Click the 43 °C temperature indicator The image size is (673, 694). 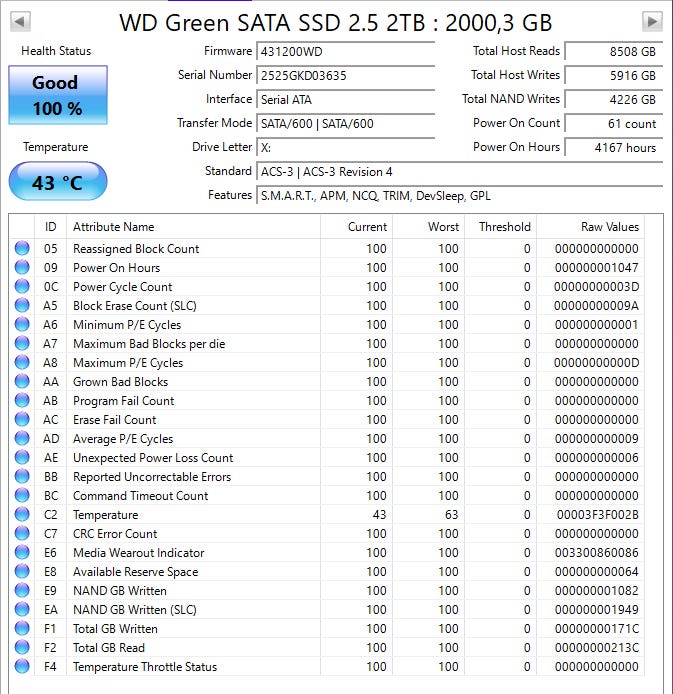tap(57, 183)
